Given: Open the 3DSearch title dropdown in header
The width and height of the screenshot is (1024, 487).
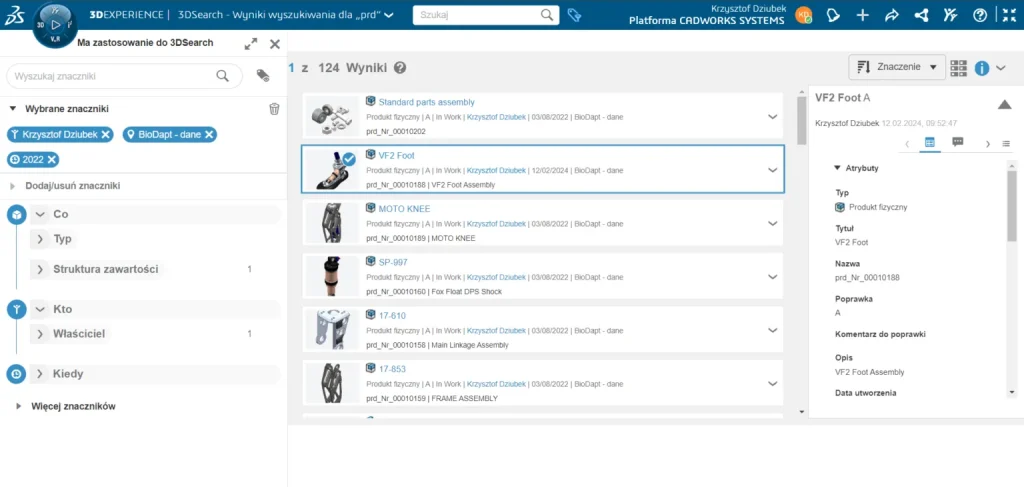Looking at the screenshot, I should [x=389, y=15].
